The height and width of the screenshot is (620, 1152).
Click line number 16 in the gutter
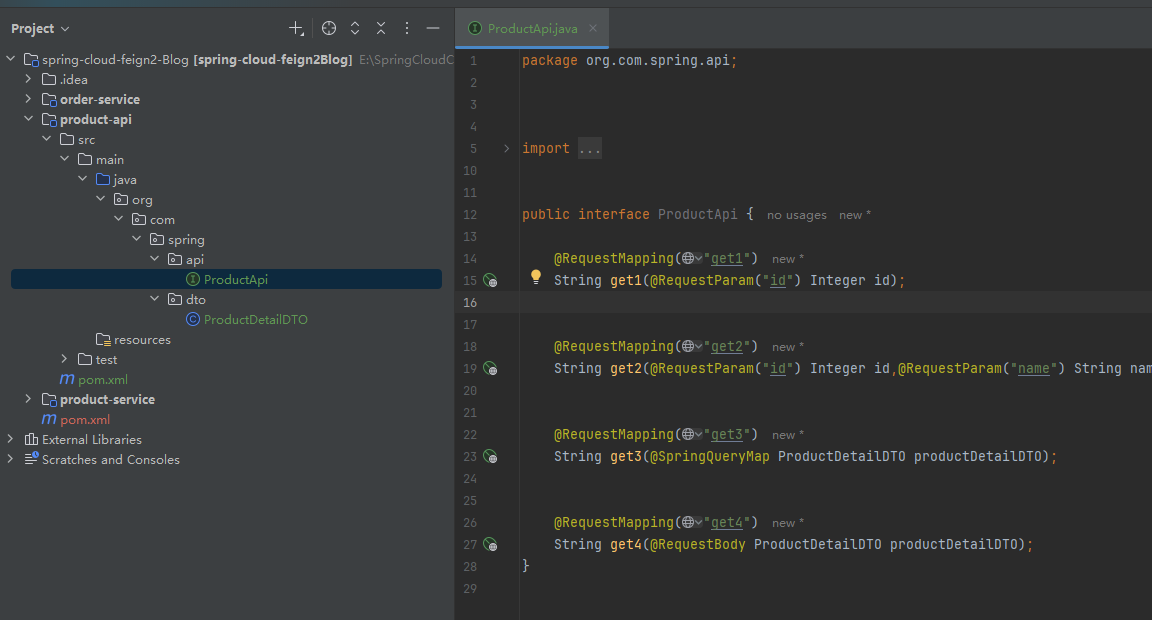click(470, 303)
